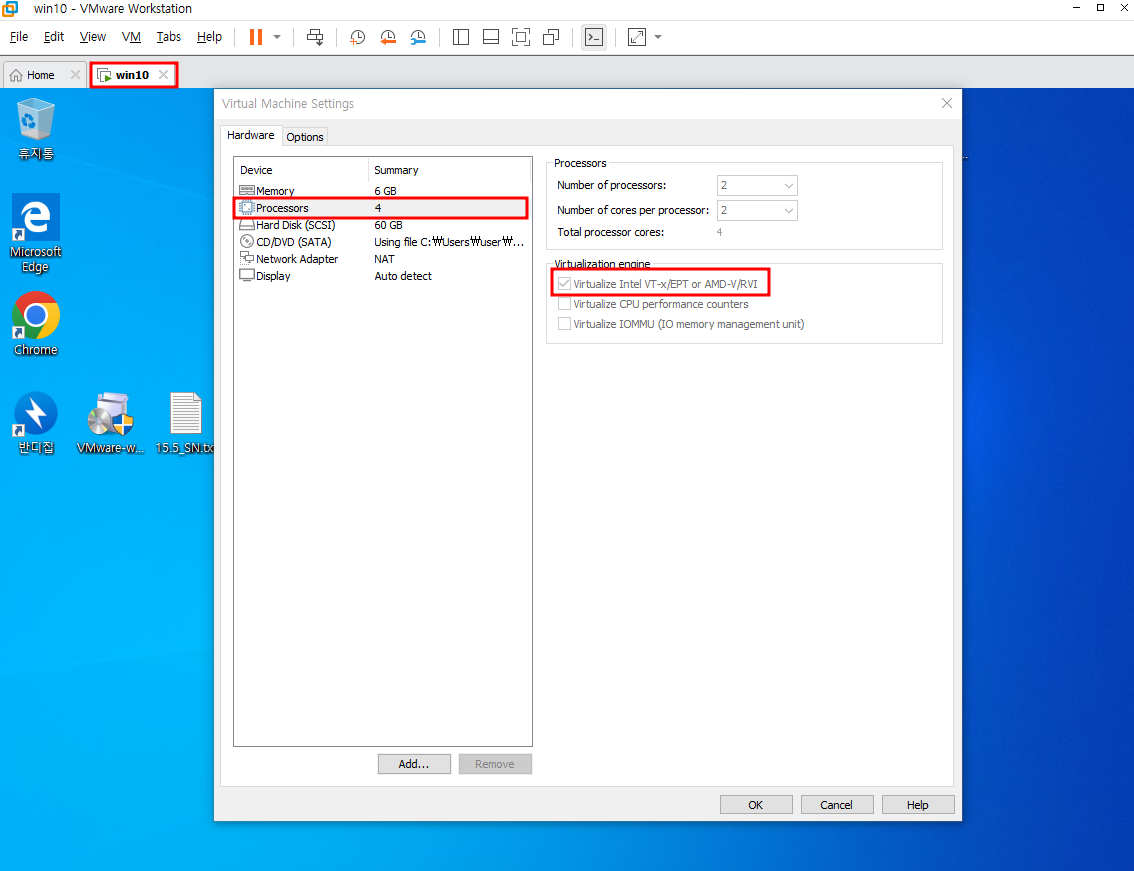1134x871 pixels.
Task: Click the Auto detect display summary value
Action: coord(403,276)
